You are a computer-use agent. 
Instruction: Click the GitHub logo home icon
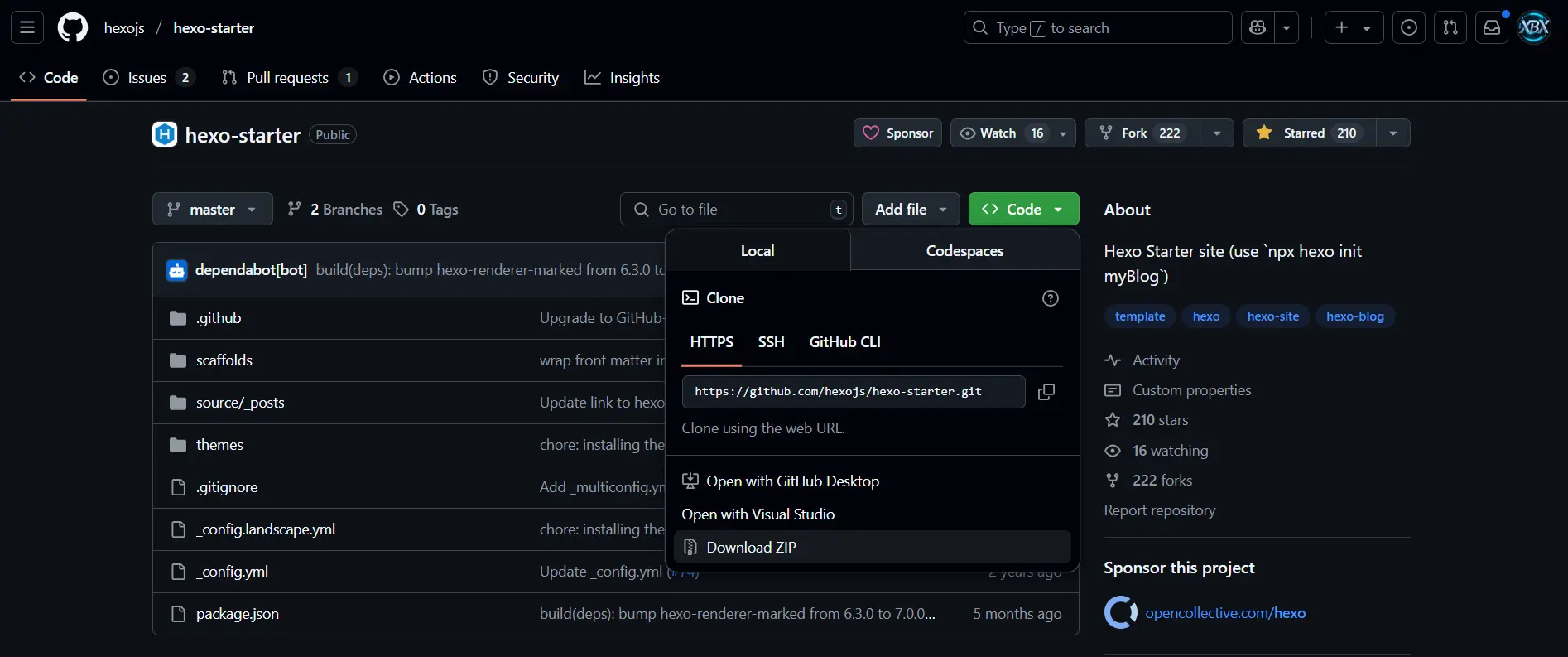pyautogui.click(x=73, y=28)
